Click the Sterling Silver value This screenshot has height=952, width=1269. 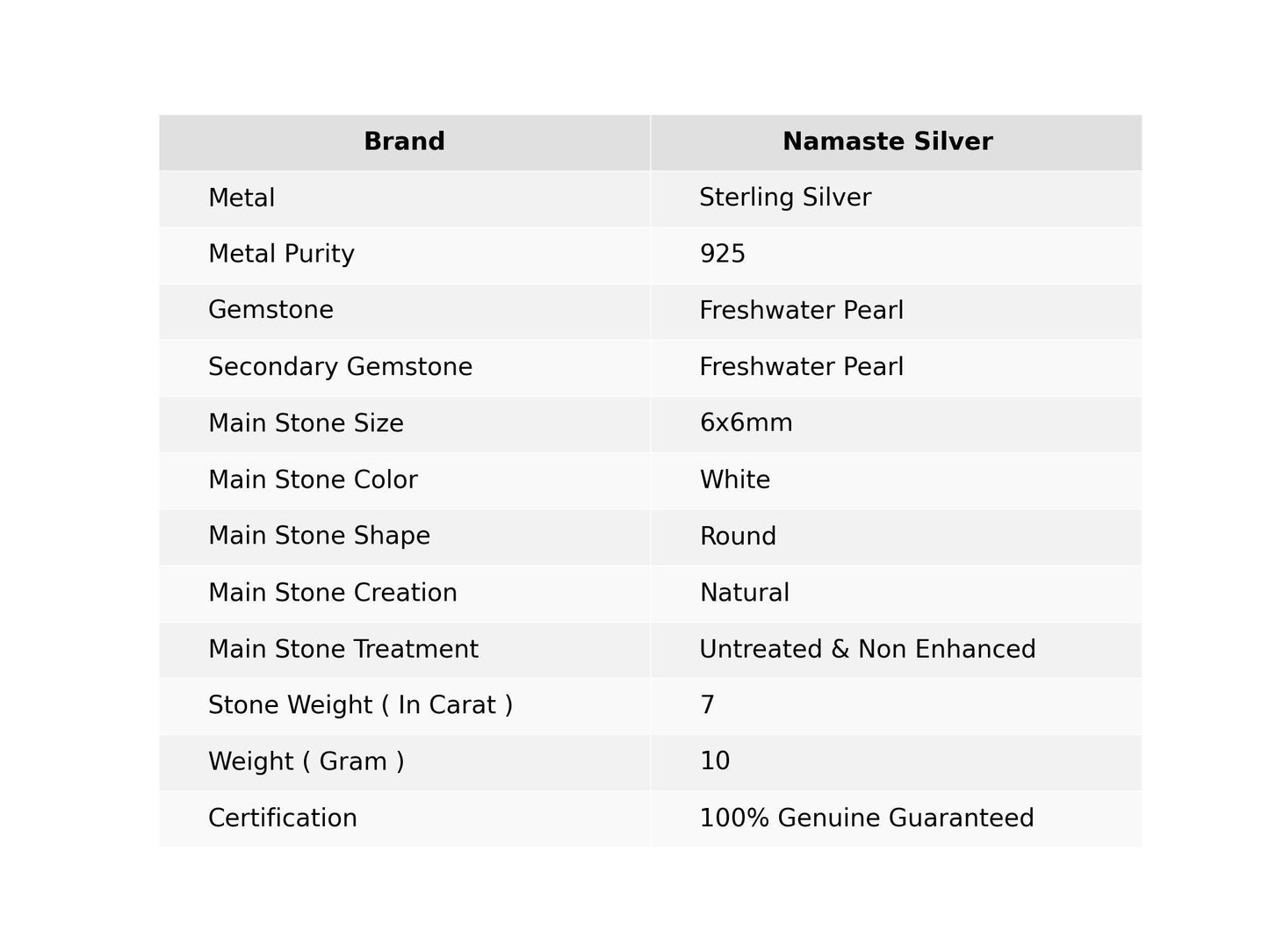pyautogui.click(x=785, y=198)
